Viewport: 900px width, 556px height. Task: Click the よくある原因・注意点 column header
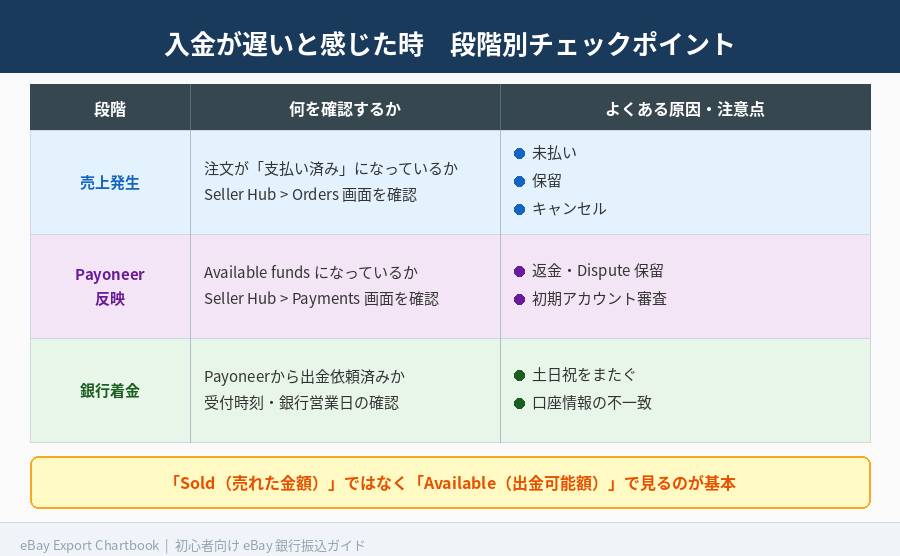click(x=685, y=108)
